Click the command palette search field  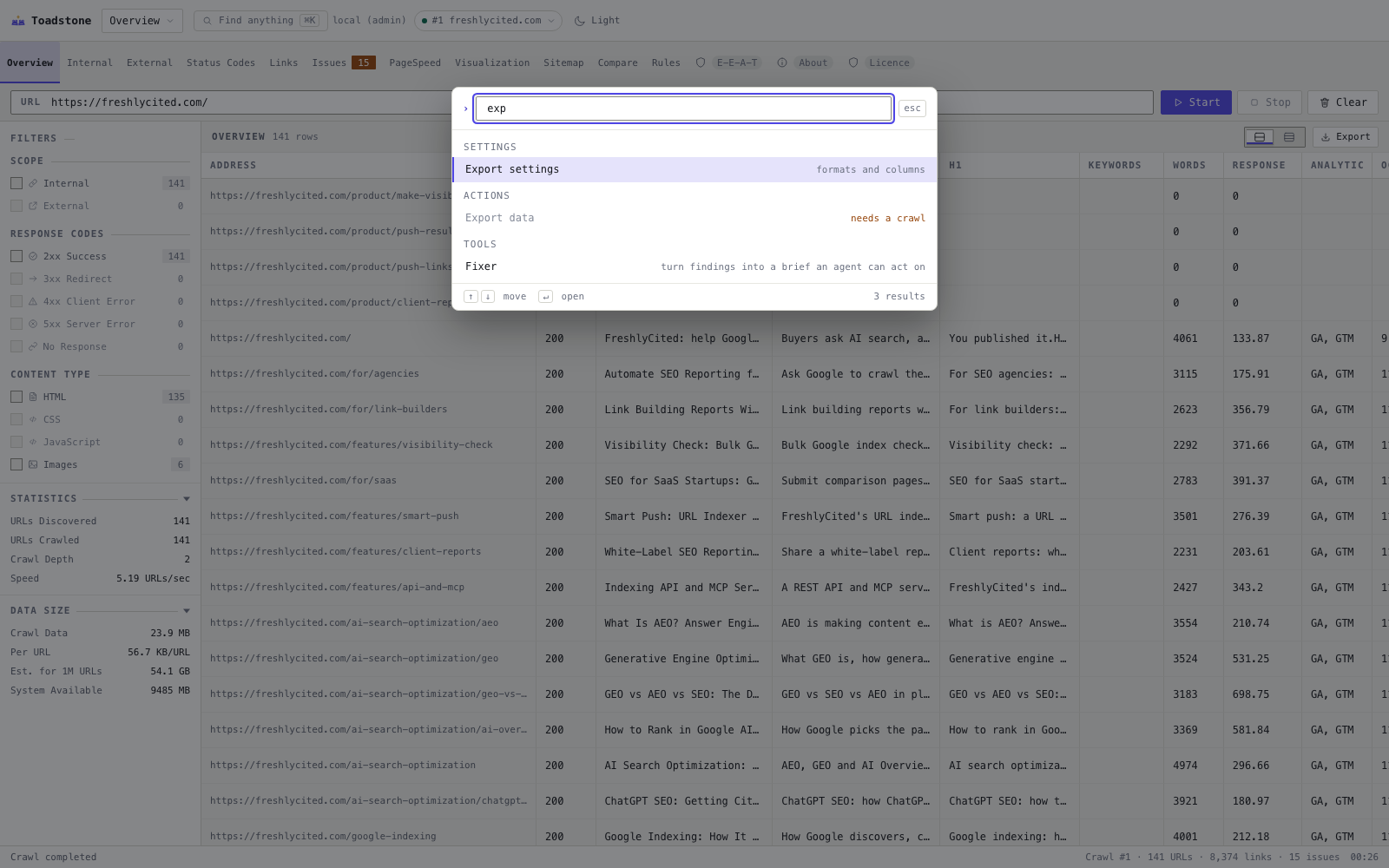[x=684, y=108]
